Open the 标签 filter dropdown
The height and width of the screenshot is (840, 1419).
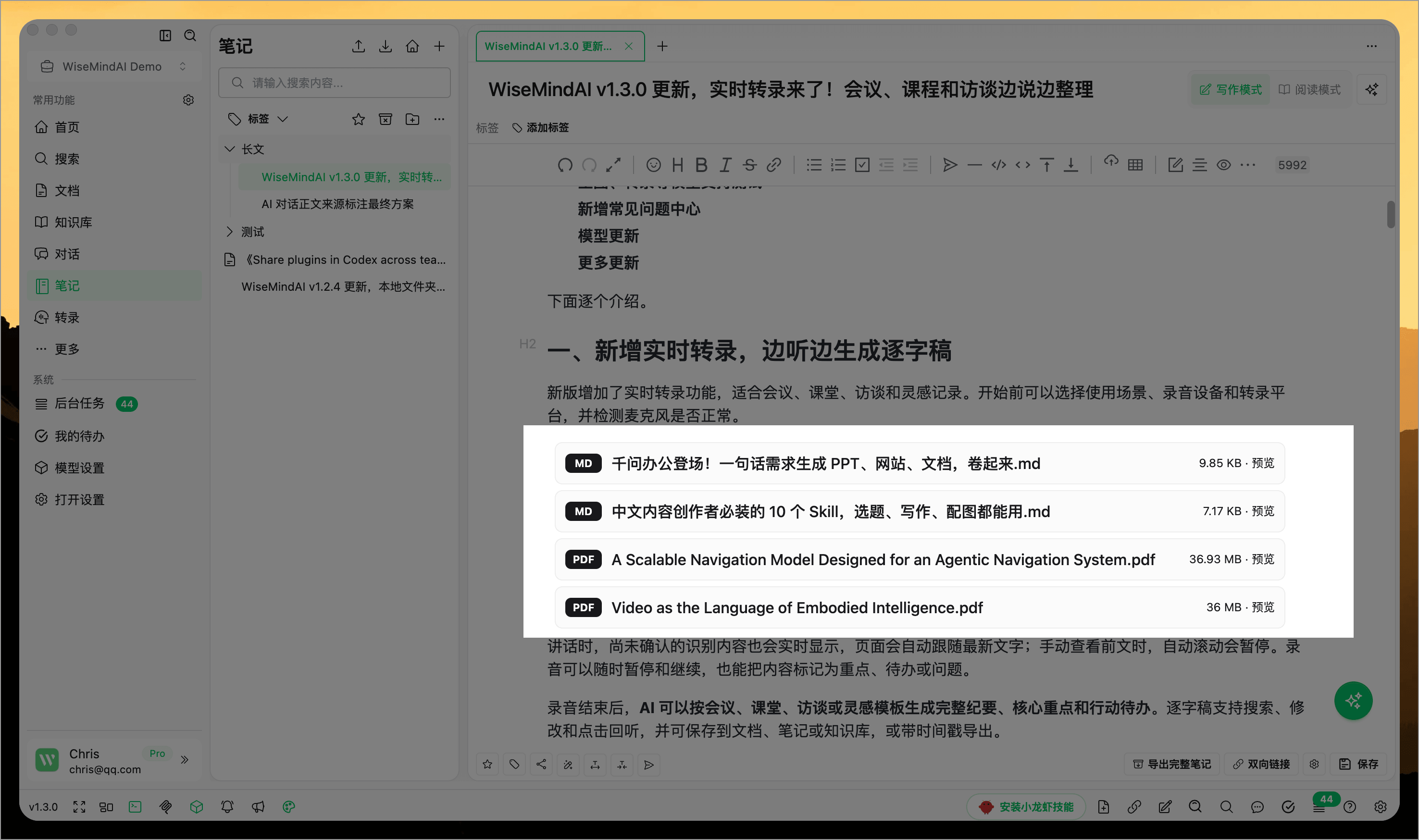click(259, 119)
